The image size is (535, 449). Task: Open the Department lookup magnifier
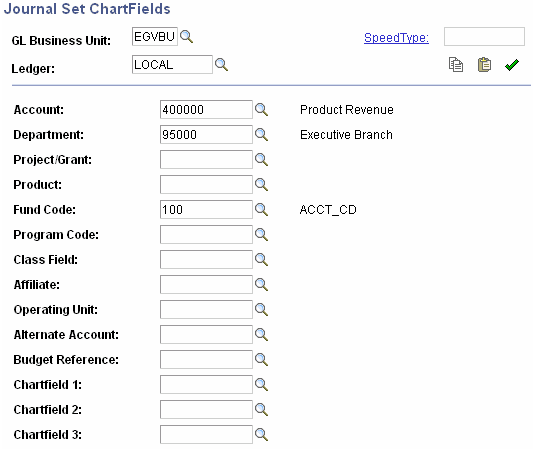(x=261, y=134)
